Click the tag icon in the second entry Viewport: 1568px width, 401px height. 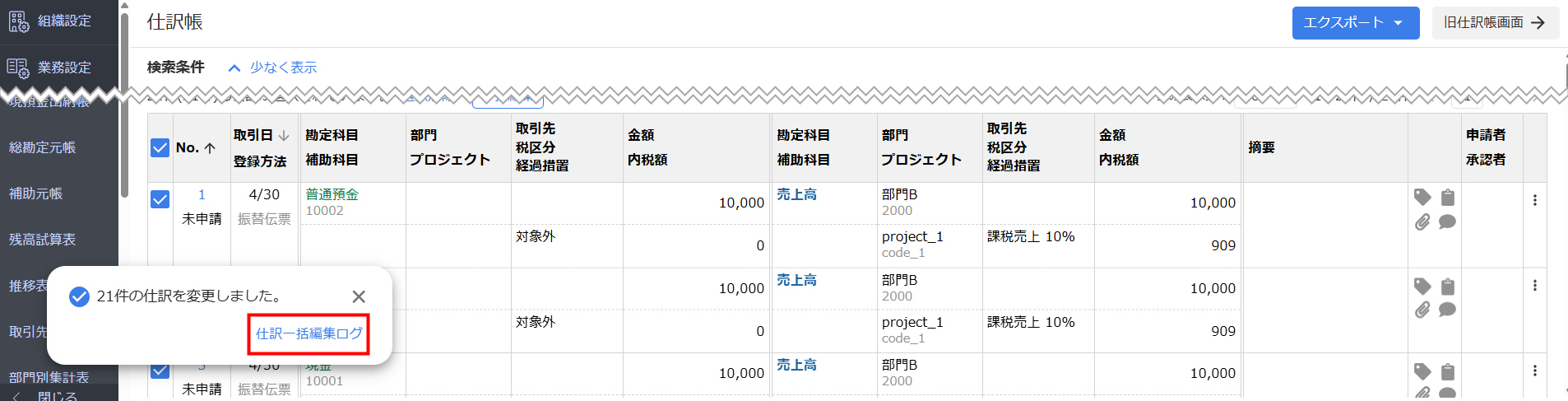(1422, 286)
